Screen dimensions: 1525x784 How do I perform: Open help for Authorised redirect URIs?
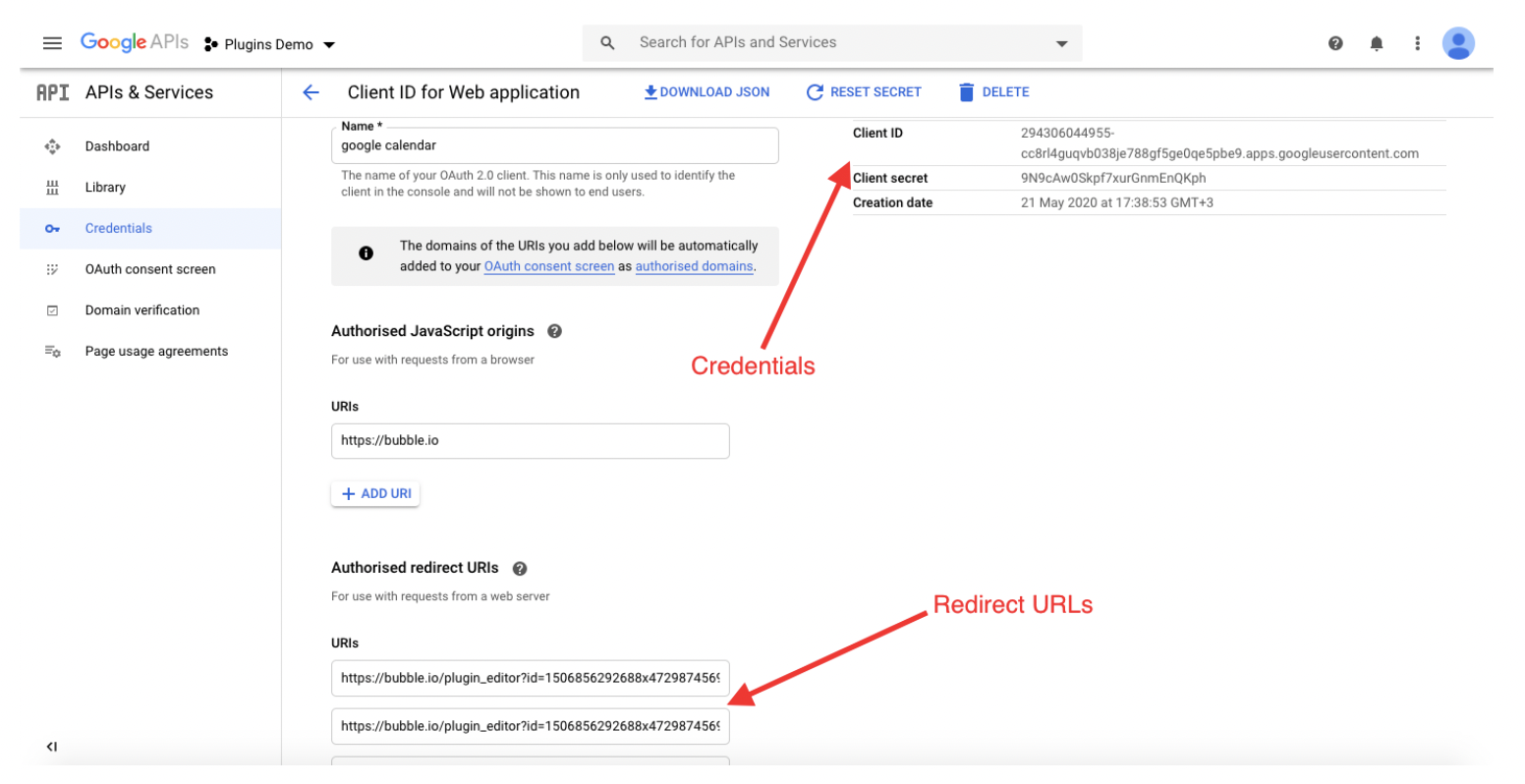point(520,568)
